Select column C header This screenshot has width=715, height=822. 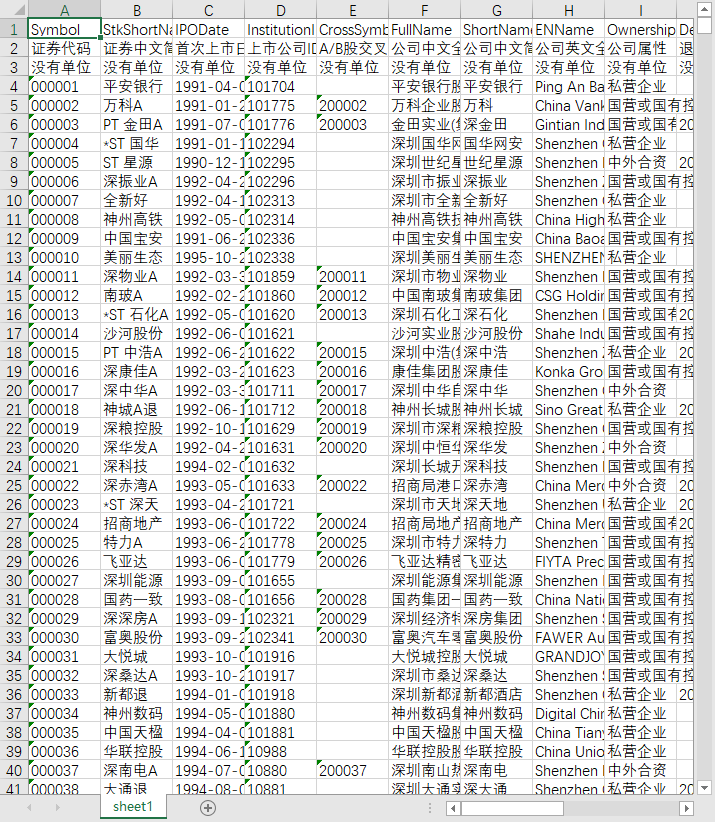coord(209,10)
